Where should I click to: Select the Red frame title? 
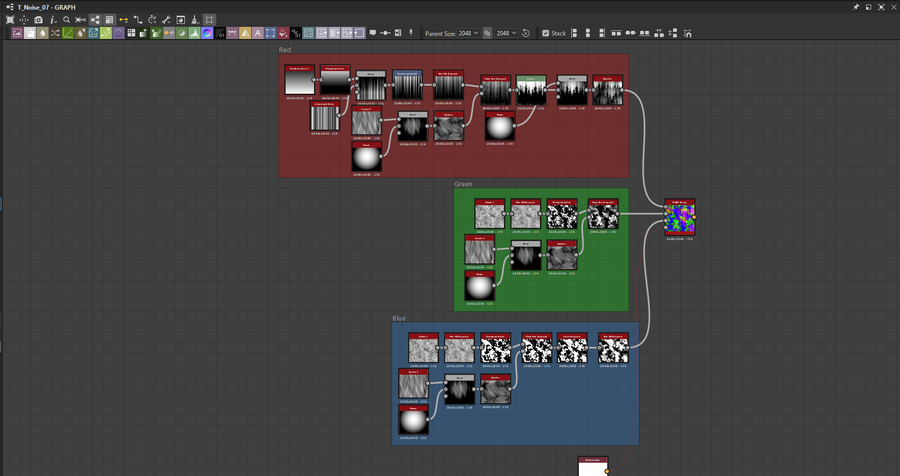pos(285,49)
